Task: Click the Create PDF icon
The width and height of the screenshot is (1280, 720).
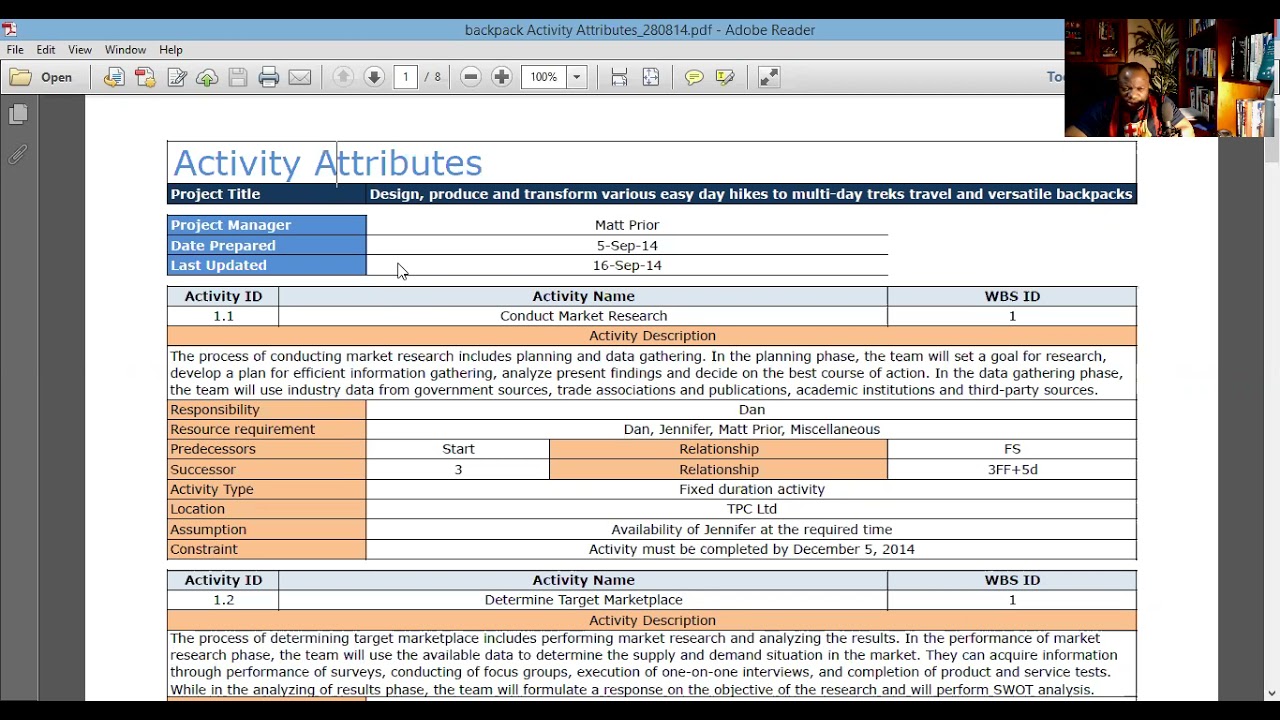Action: (145, 77)
